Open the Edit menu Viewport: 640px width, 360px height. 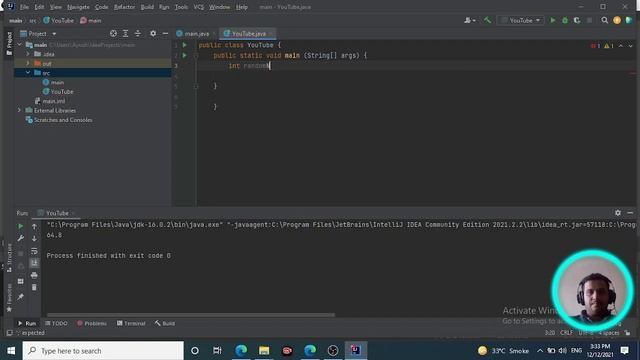39,7
